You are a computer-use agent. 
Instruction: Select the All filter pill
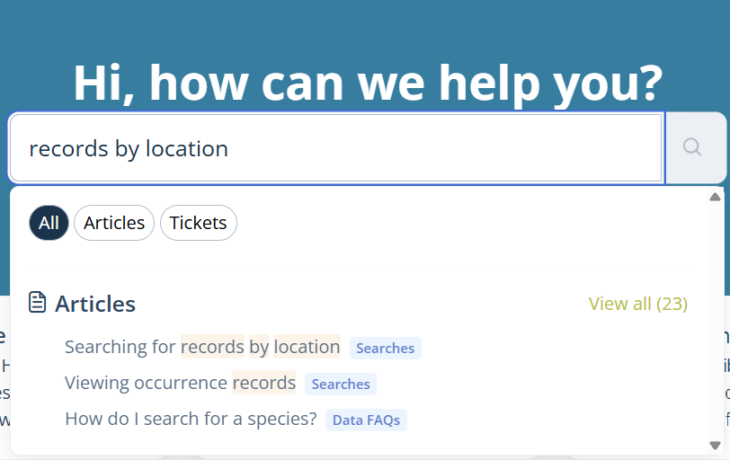(49, 223)
